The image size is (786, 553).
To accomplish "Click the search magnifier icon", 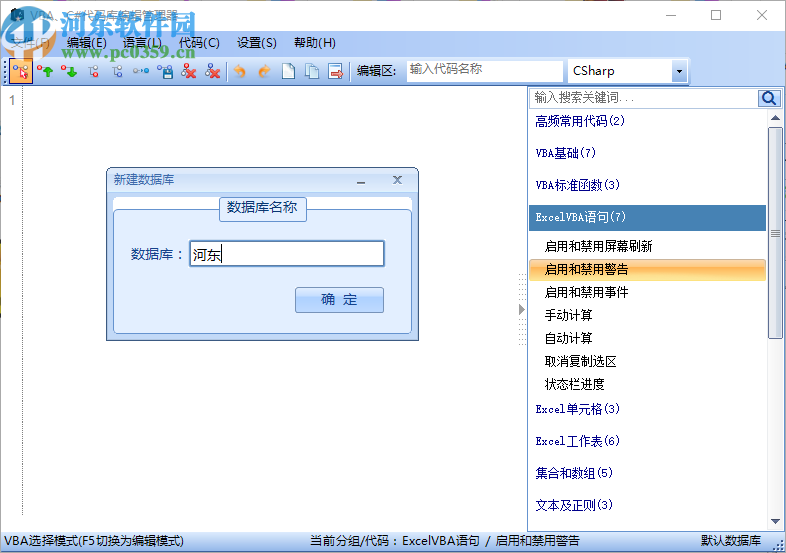I will click(768, 98).
